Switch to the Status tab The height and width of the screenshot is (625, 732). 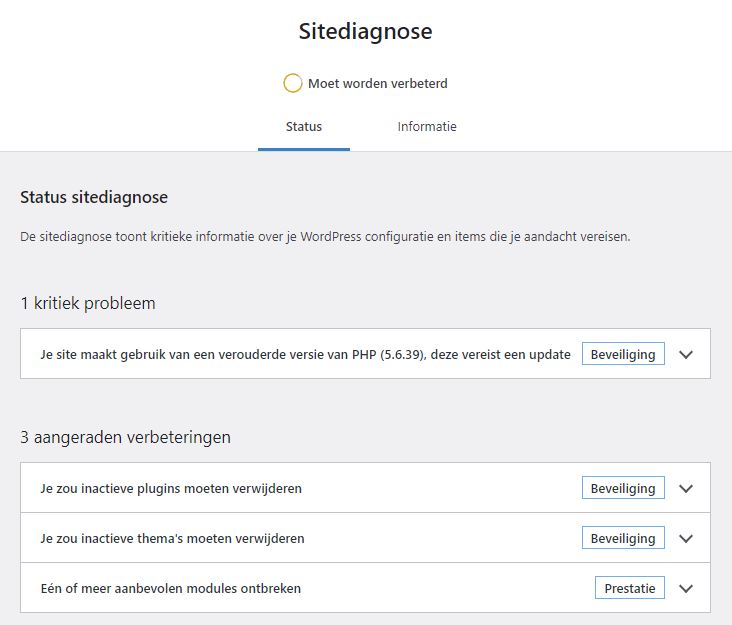point(304,127)
